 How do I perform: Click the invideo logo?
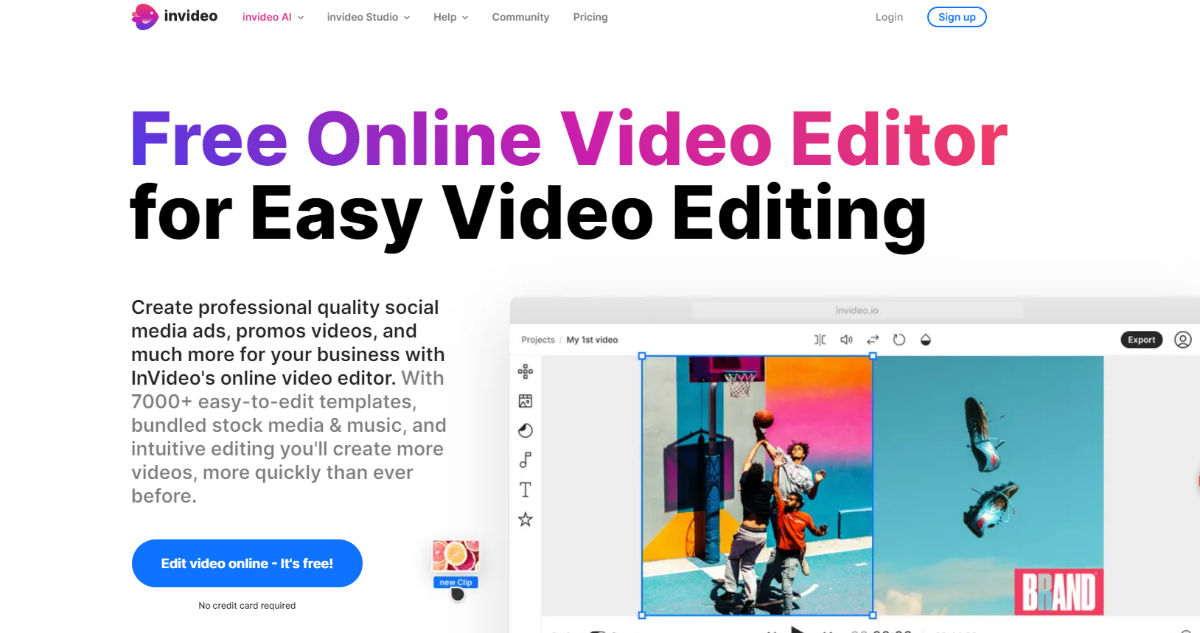pyautogui.click(x=175, y=16)
